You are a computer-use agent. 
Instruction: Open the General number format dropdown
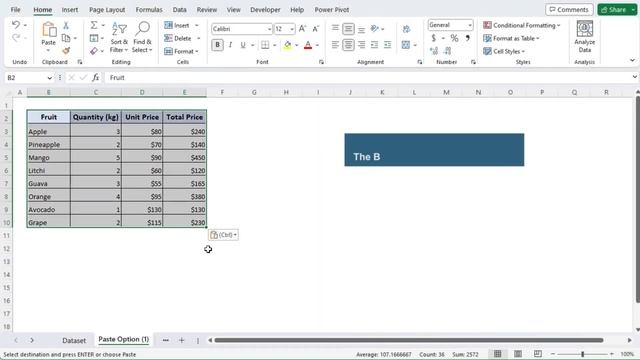[x=470, y=25]
